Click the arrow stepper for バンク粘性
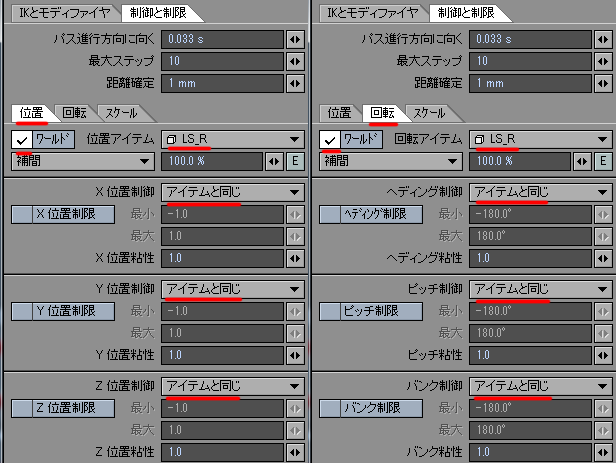The image size is (616, 463). click(603, 452)
